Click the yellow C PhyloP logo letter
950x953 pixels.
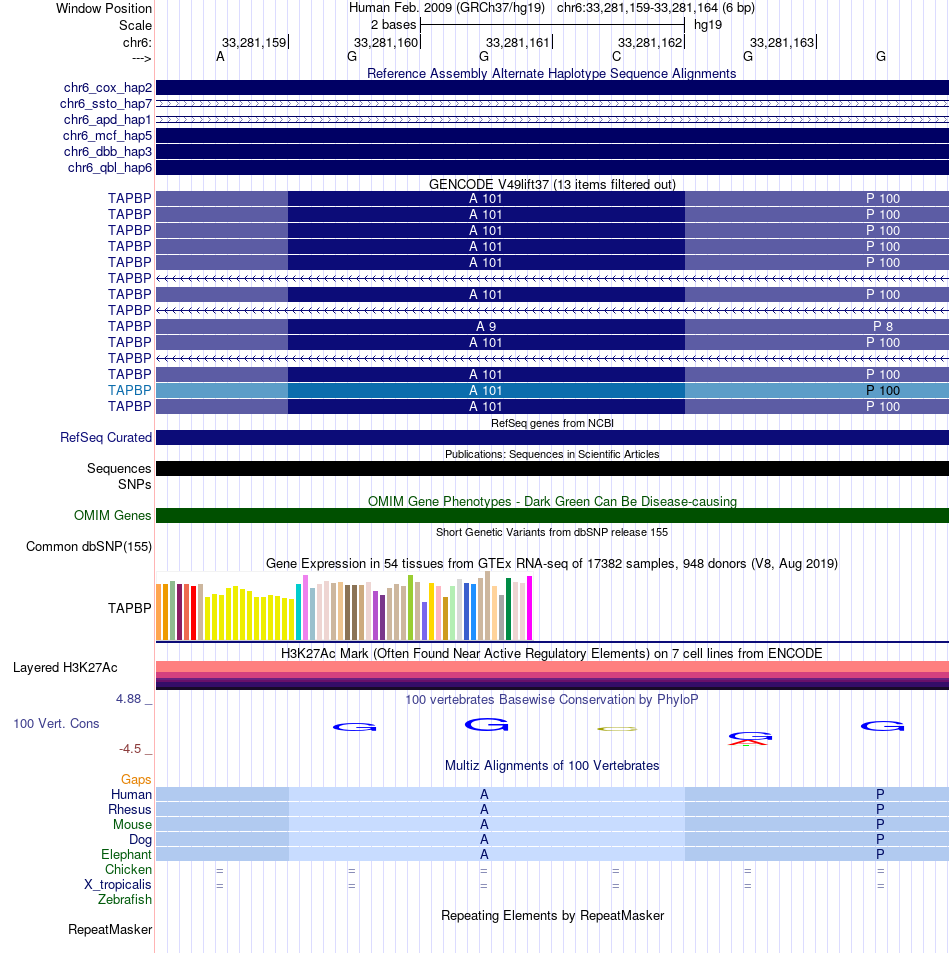(x=616, y=729)
